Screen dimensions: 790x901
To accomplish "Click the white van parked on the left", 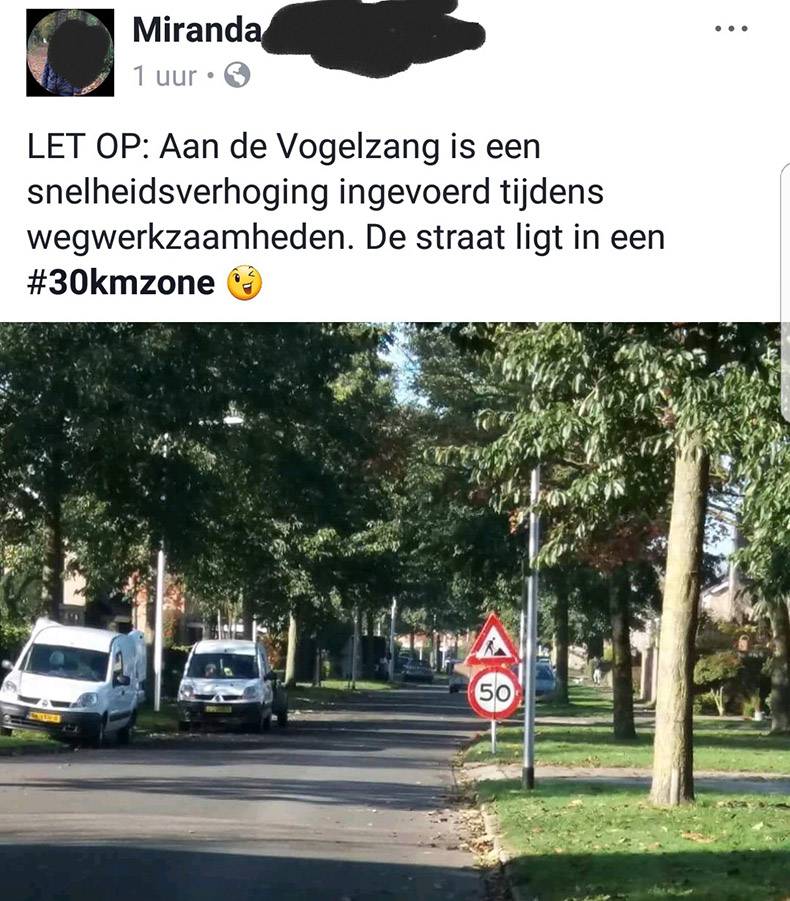I will tap(72, 681).
